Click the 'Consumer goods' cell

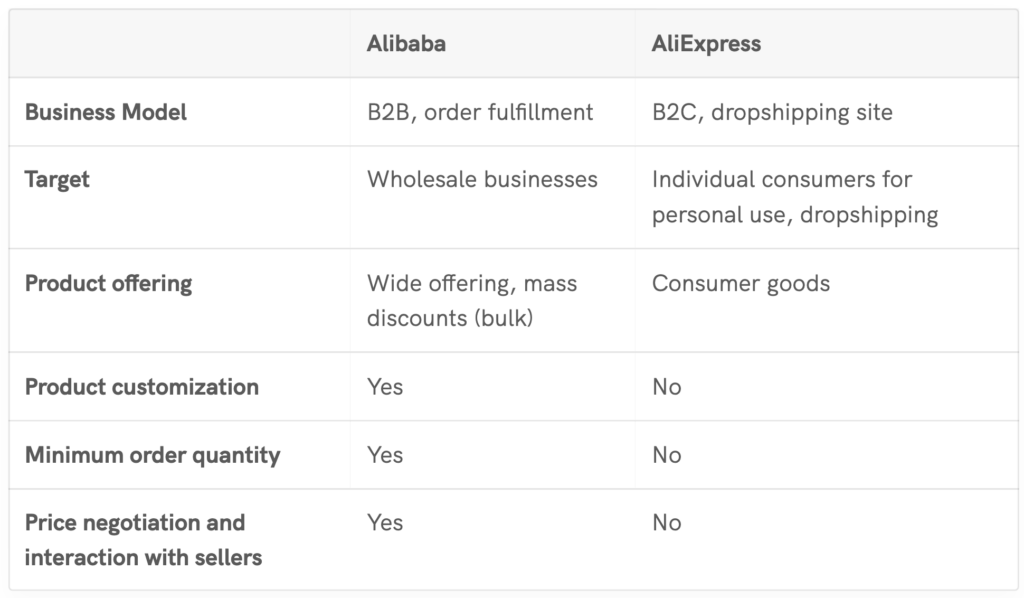coord(741,284)
